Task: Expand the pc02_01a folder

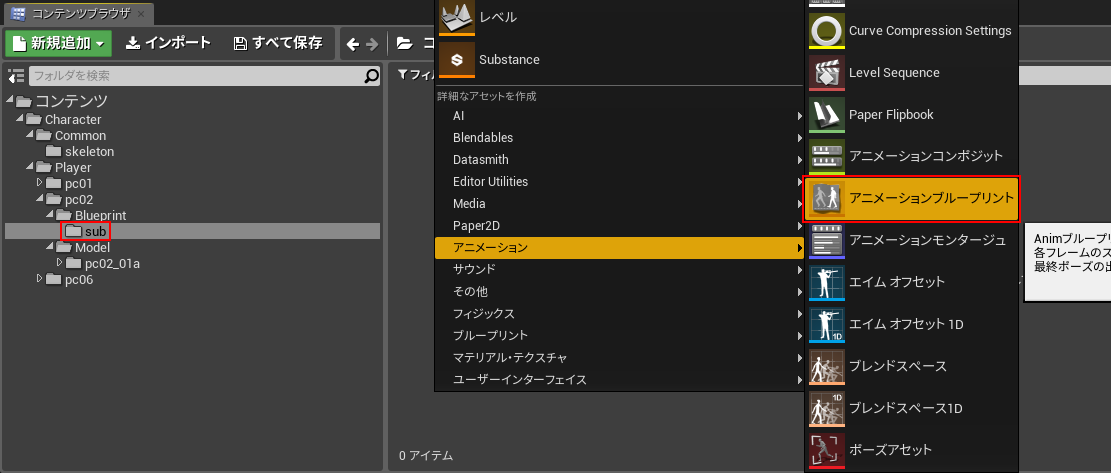Action: coord(60,263)
